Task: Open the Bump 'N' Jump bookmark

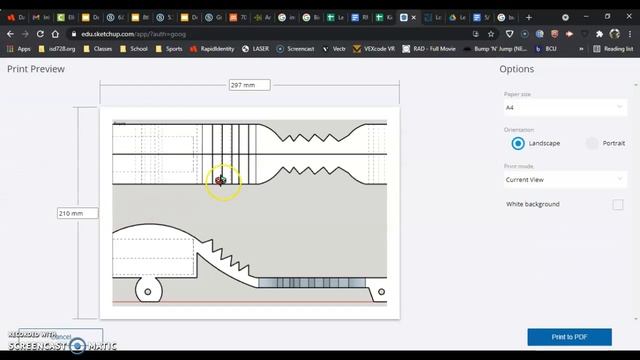Action: [x=495, y=49]
